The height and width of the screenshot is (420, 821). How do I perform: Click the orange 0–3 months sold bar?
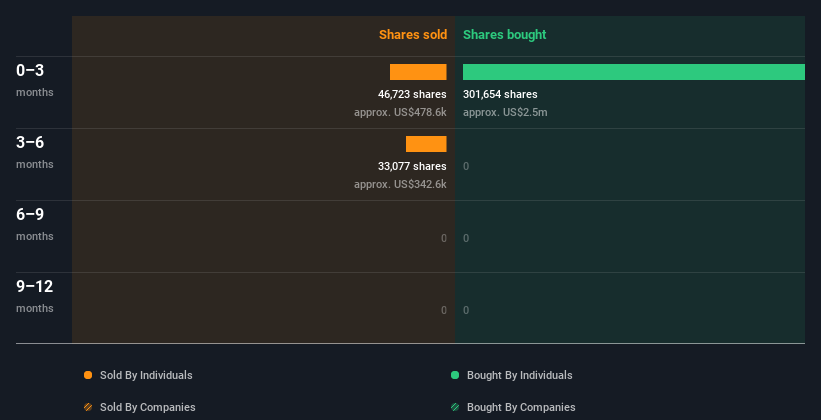418,72
